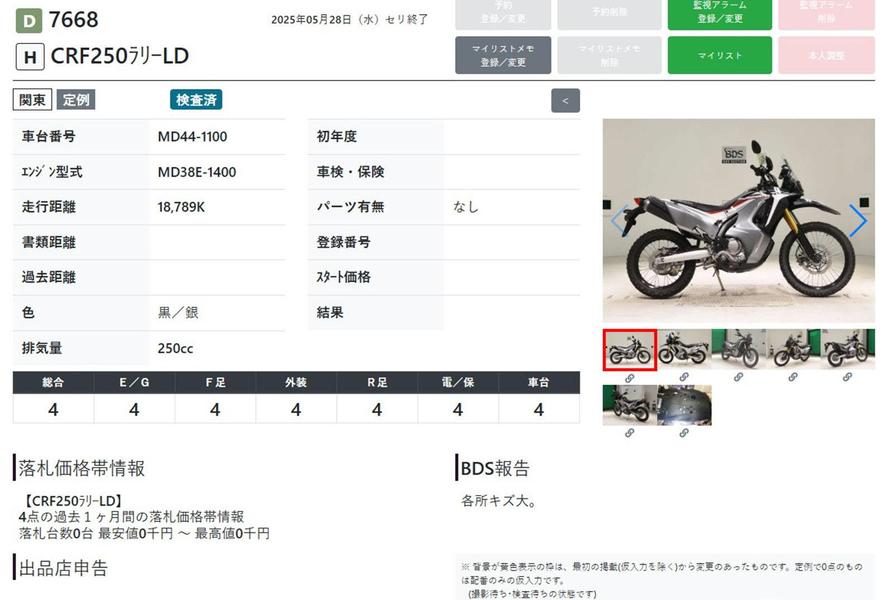Select the second motorcycle thumbnail

tap(684, 350)
